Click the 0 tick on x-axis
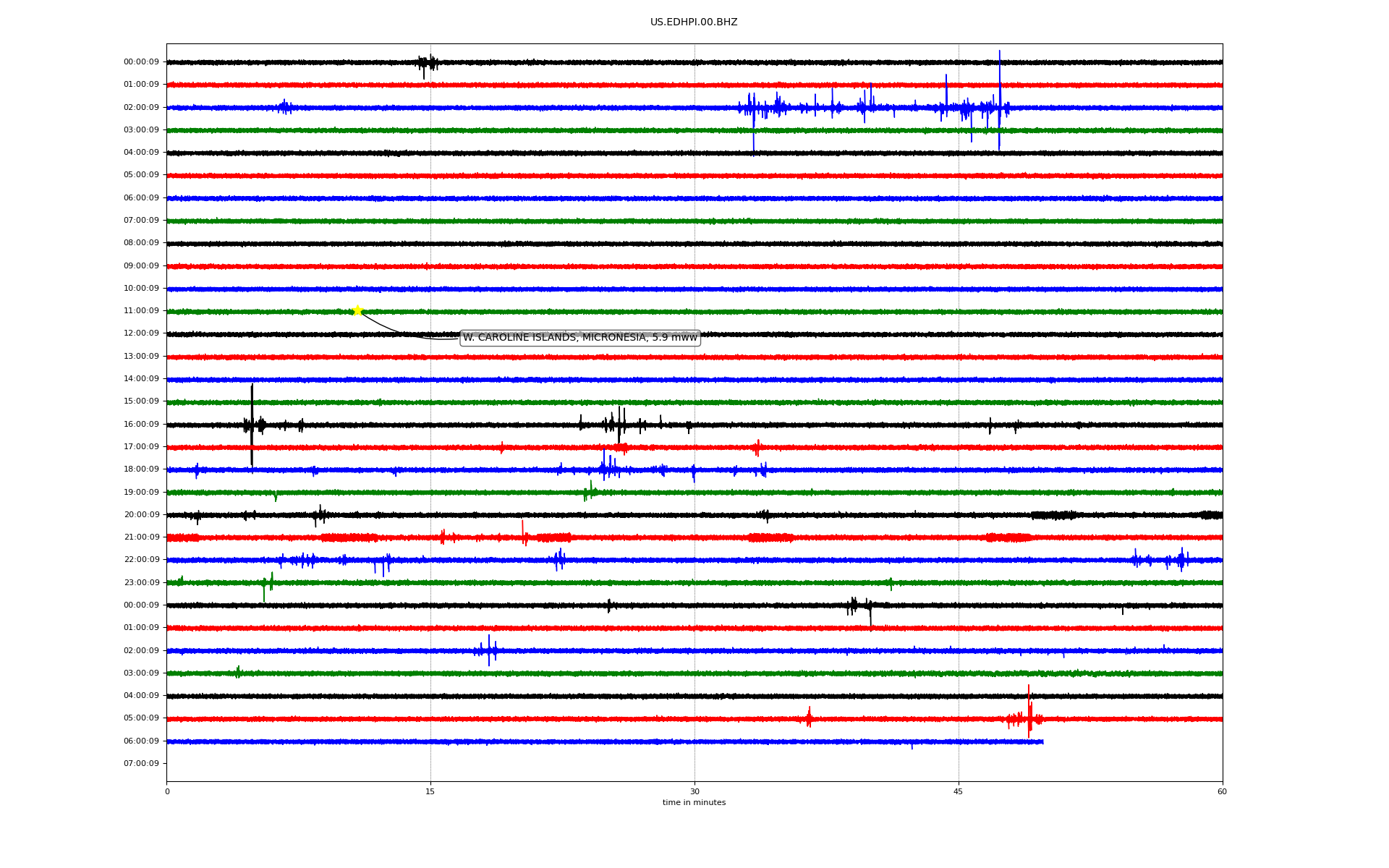1389x868 pixels. tap(167, 792)
